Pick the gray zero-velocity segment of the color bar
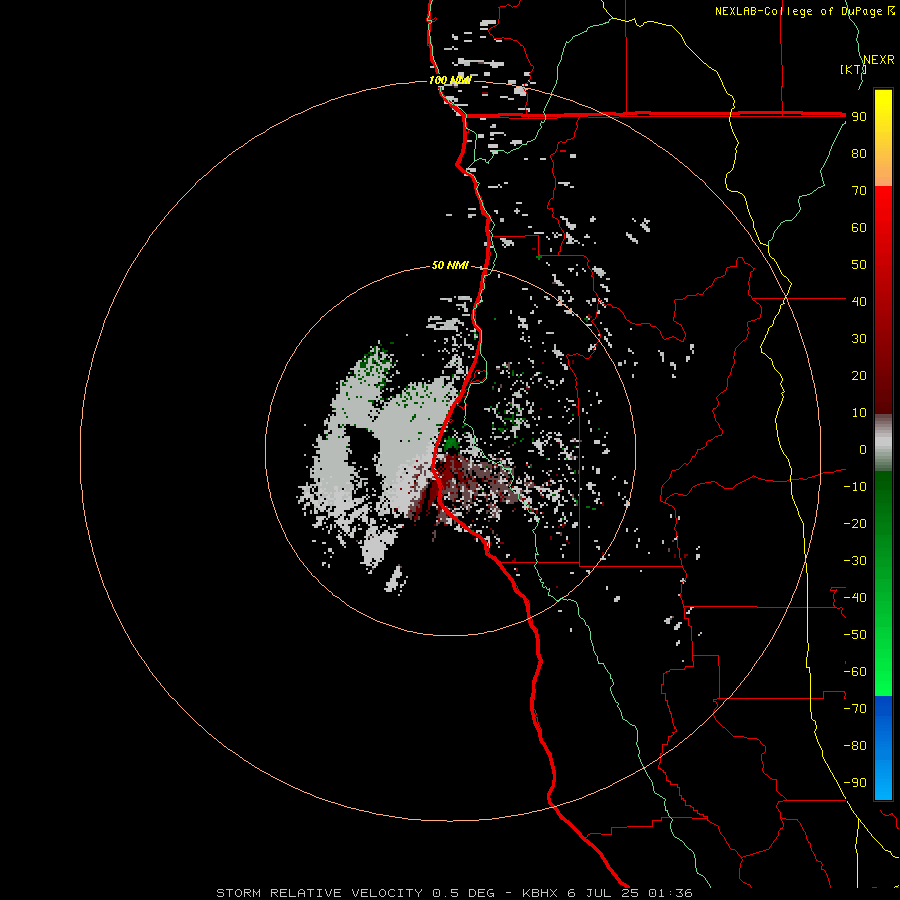900x900 pixels. coord(883,443)
